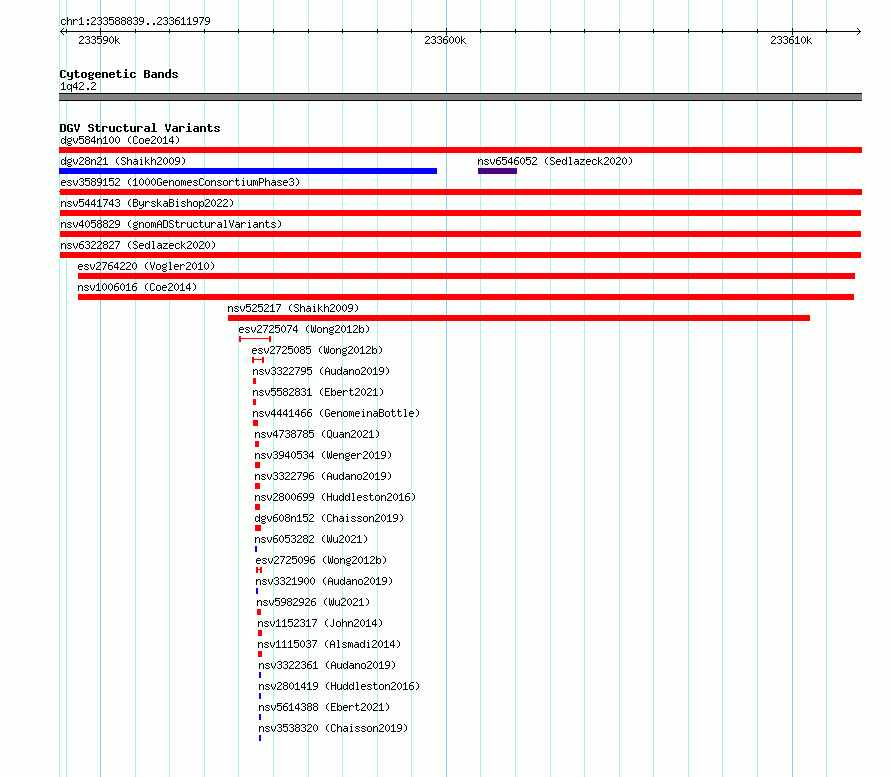Click the Cytogenetic Bands track title
Viewport: 890px width, 777px height.
click(119, 74)
